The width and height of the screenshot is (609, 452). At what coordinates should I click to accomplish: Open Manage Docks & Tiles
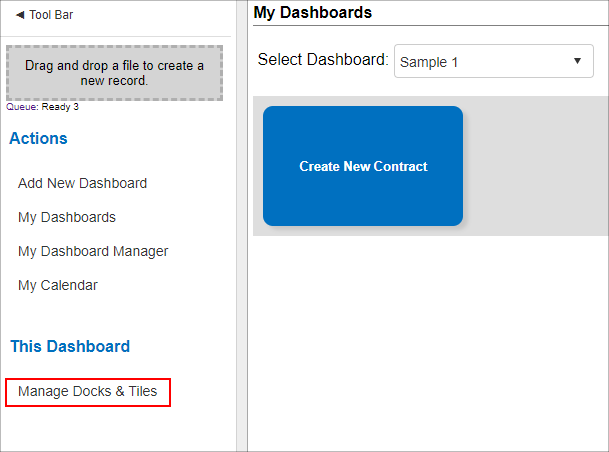87,391
